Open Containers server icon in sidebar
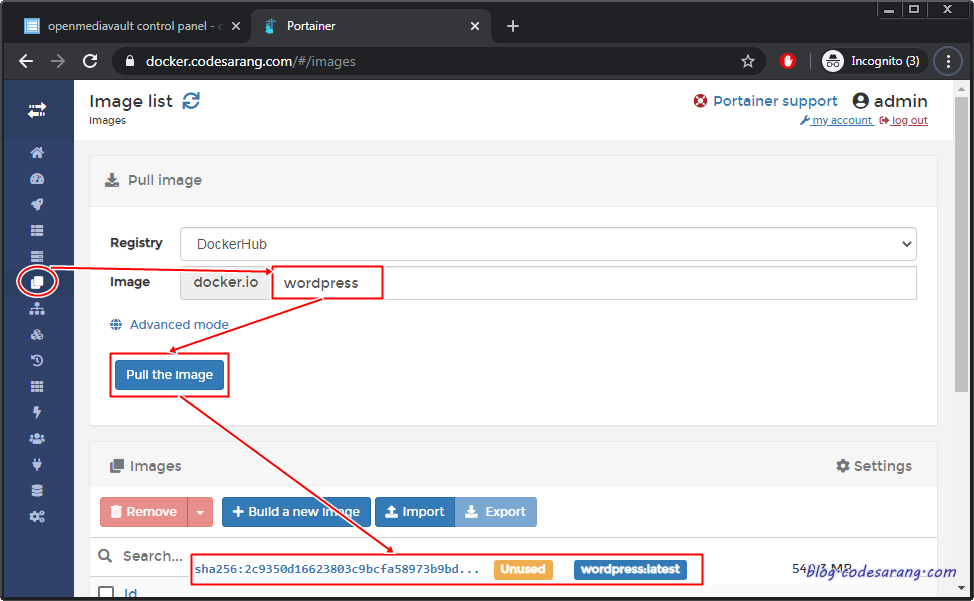The height and width of the screenshot is (601, 974). tap(37, 256)
